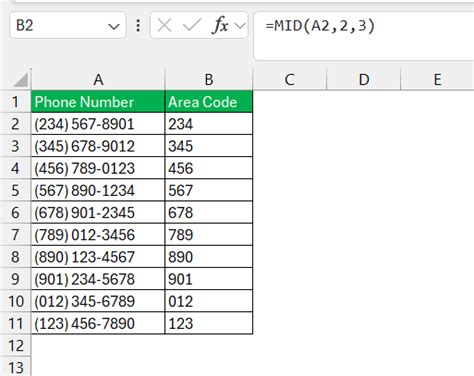The image size is (474, 376).
Task: Click the checkmark enter icon in formula bar
Action: [192, 25]
